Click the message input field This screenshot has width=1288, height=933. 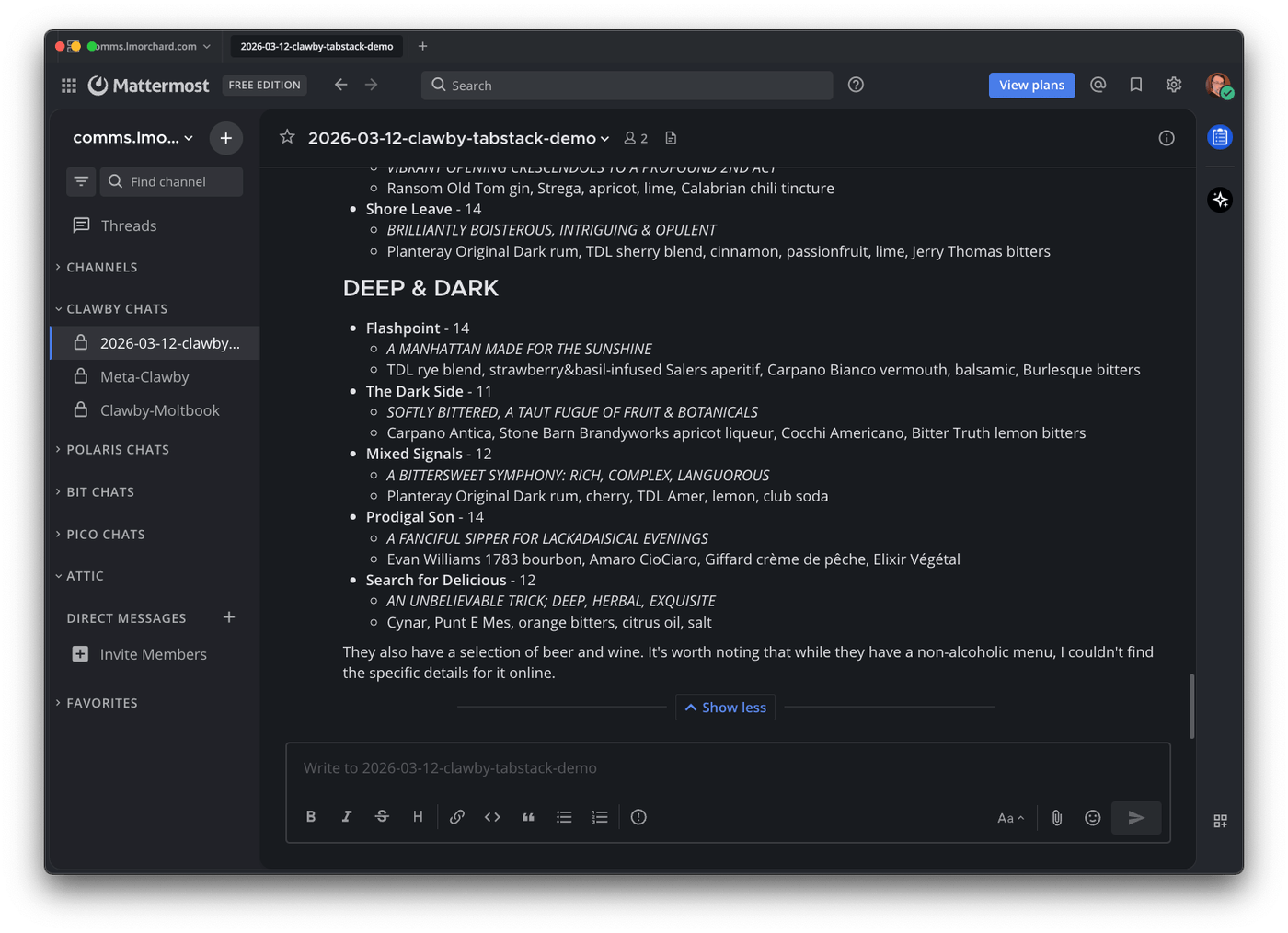[727, 768]
